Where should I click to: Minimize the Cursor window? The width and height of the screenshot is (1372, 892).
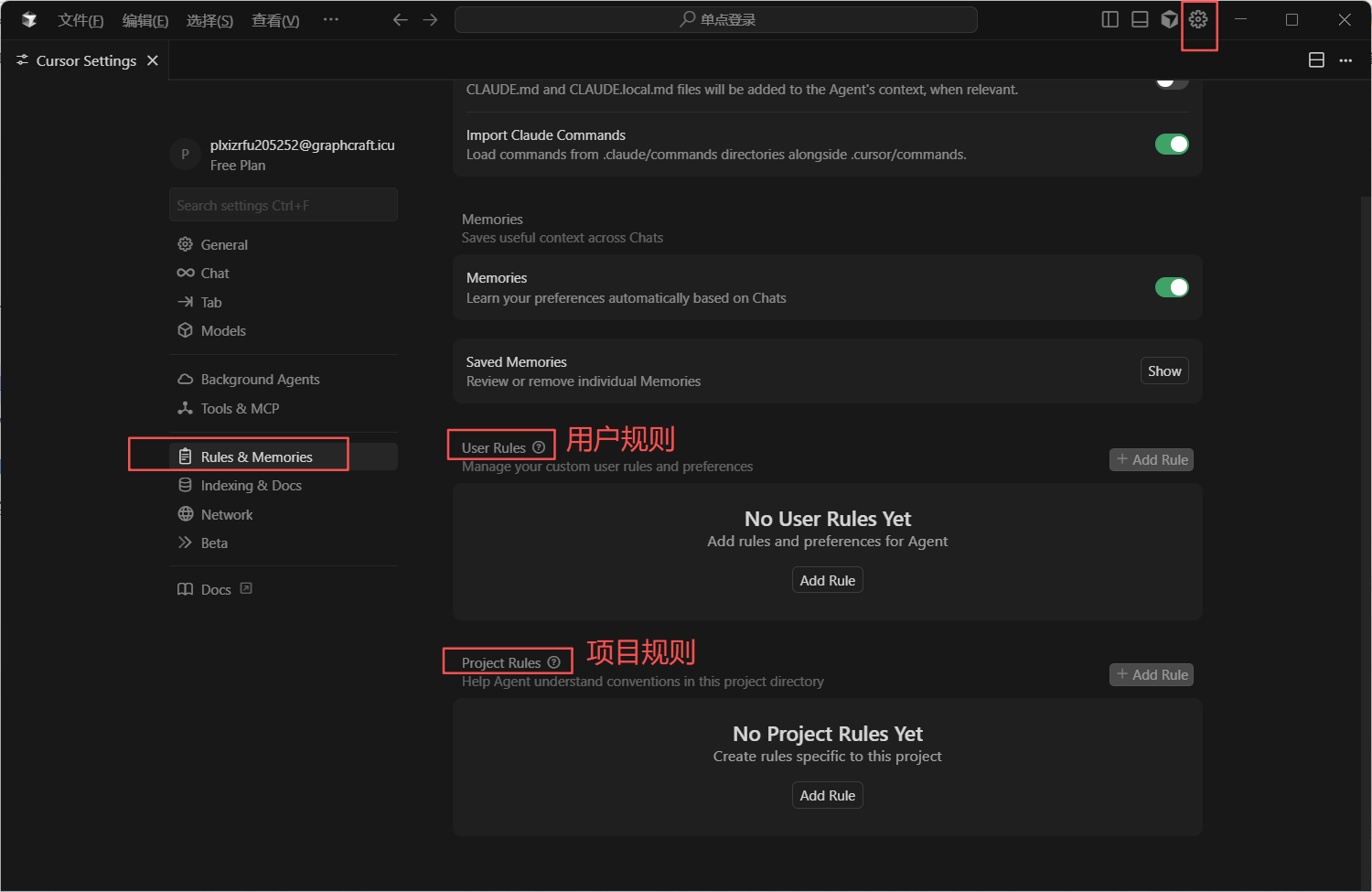pyautogui.click(x=1240, y=19)
